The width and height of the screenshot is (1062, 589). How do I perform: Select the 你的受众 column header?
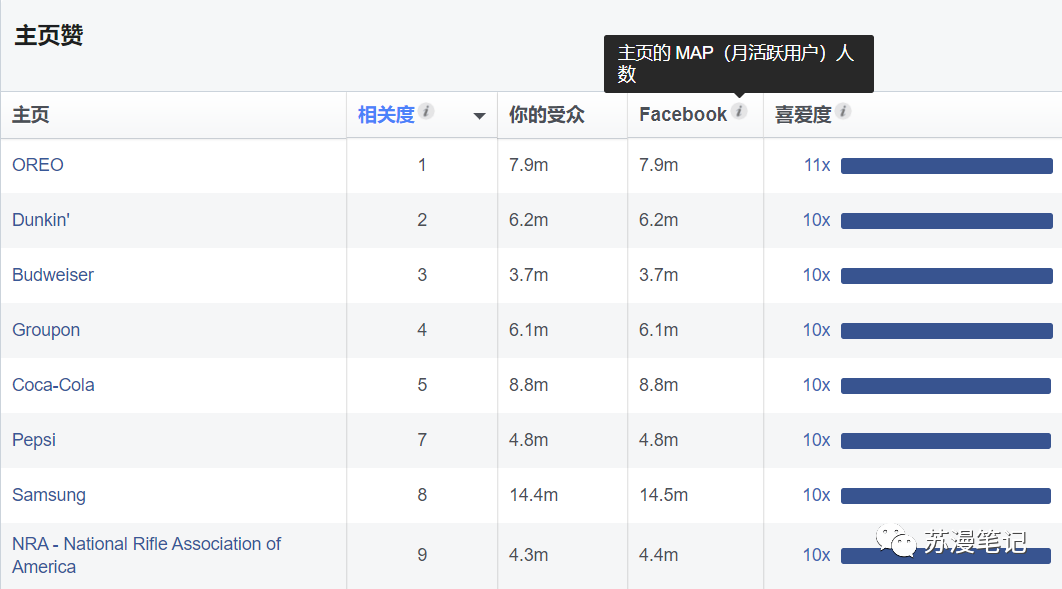point(547,115)
